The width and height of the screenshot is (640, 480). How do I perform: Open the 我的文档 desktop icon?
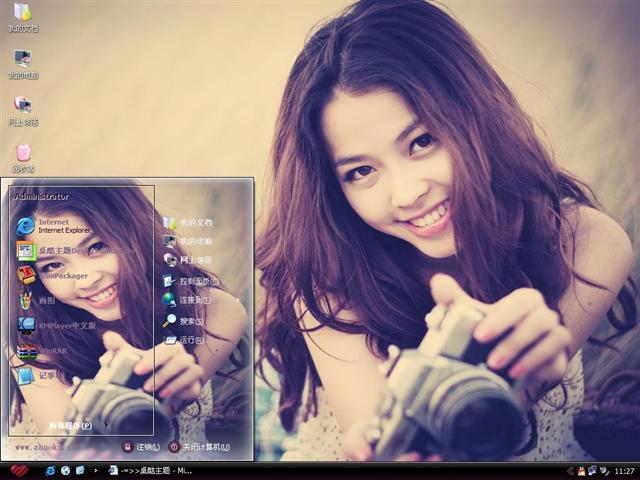pos(23,18)
